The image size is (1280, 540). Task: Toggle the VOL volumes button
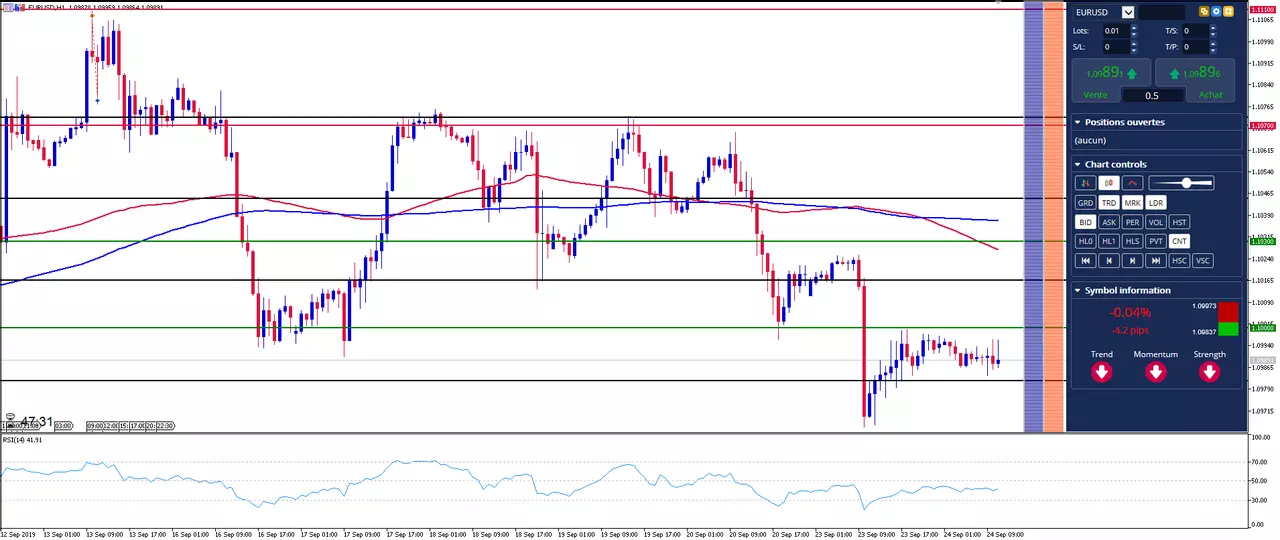[x=1156, y=222]
